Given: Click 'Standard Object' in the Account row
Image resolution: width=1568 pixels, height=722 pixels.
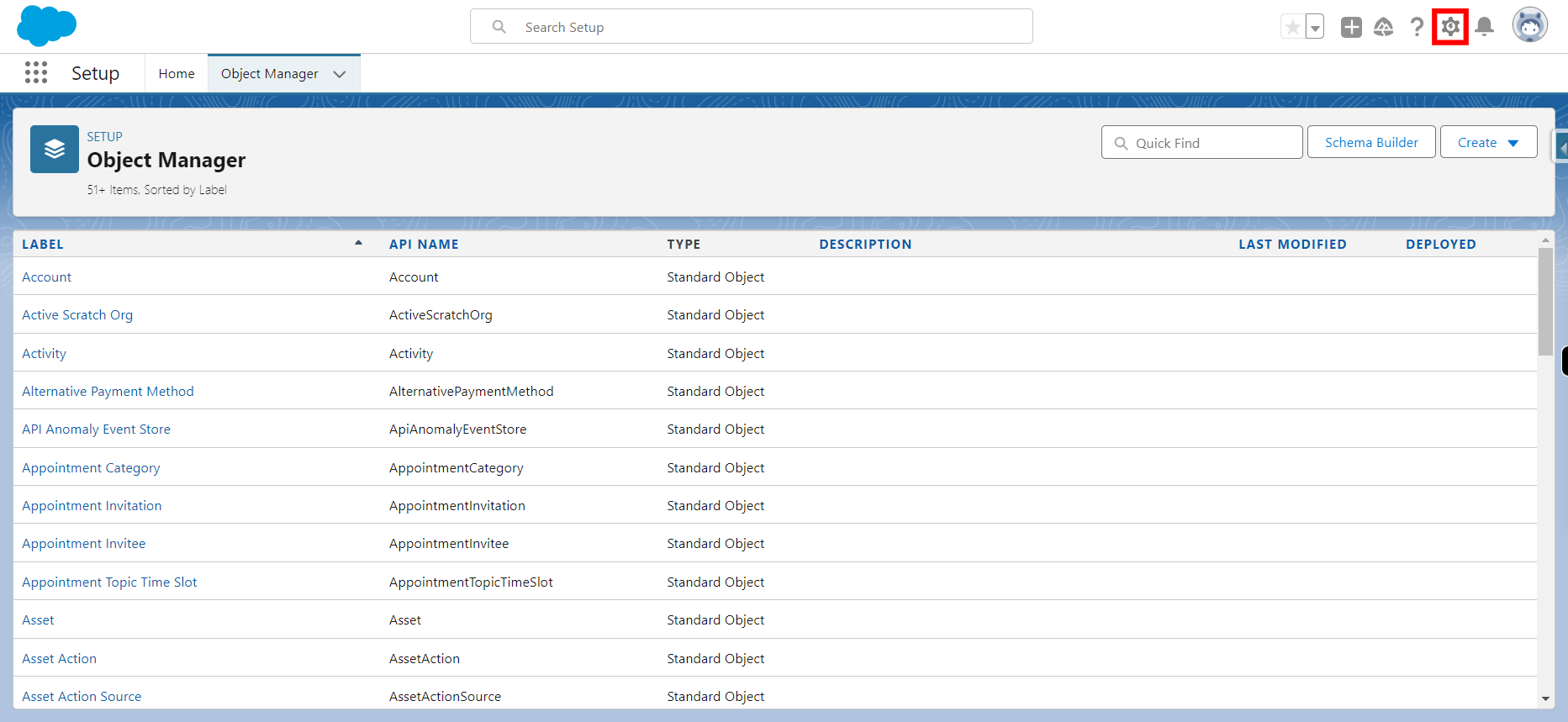Looking at the screenshot, I should click(x=715, y=277).
